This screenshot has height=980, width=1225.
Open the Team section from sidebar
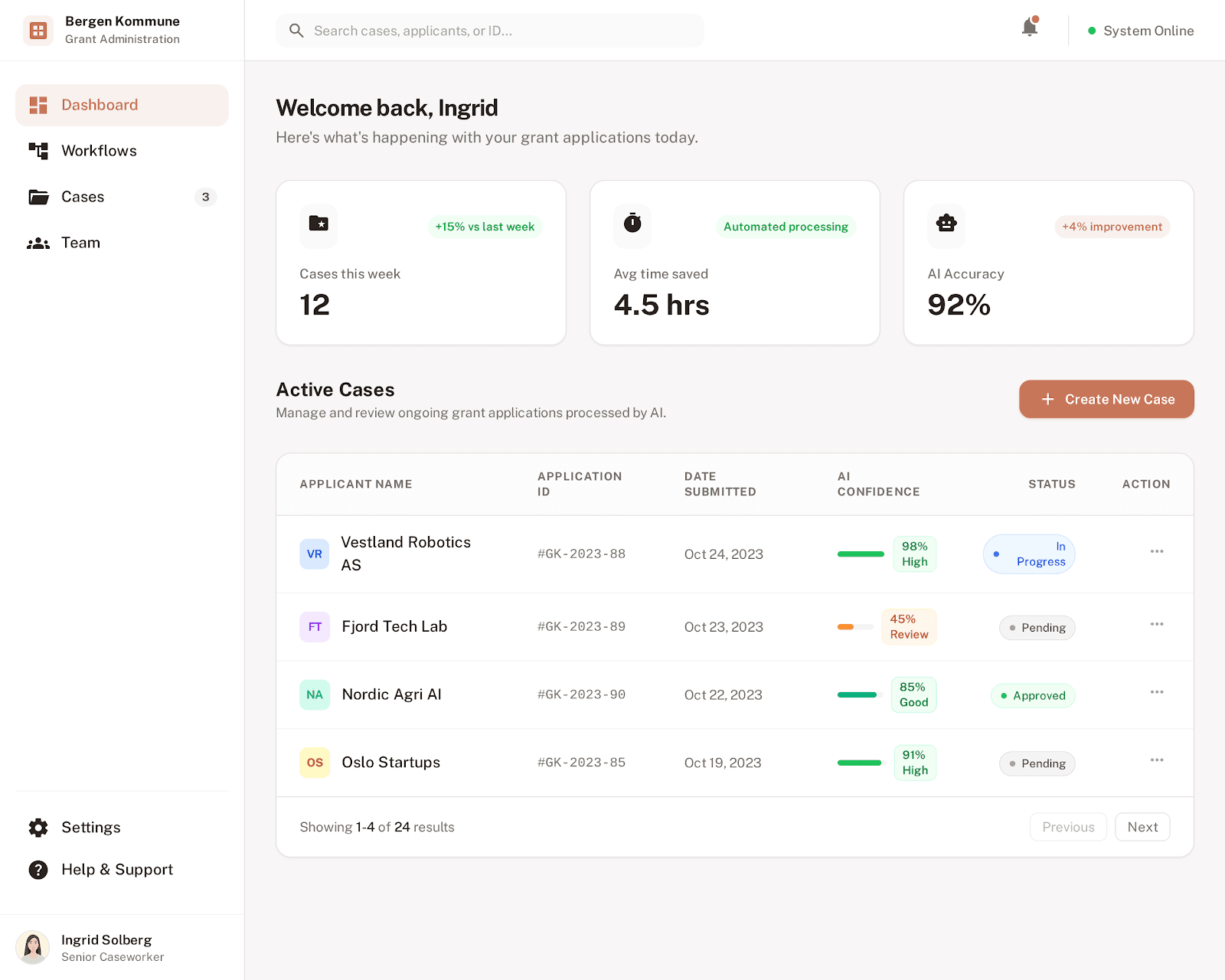[39, 243]
